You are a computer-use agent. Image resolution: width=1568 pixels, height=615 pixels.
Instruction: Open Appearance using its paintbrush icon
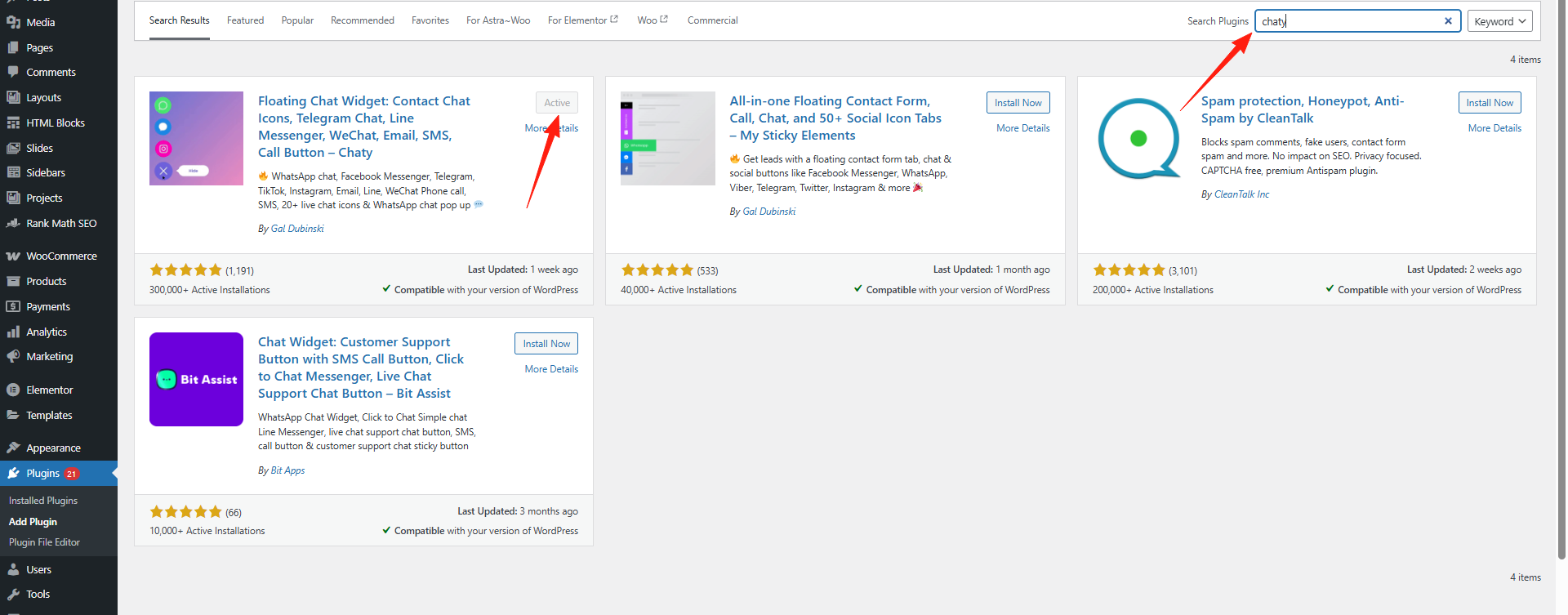[x=13, y=448]
